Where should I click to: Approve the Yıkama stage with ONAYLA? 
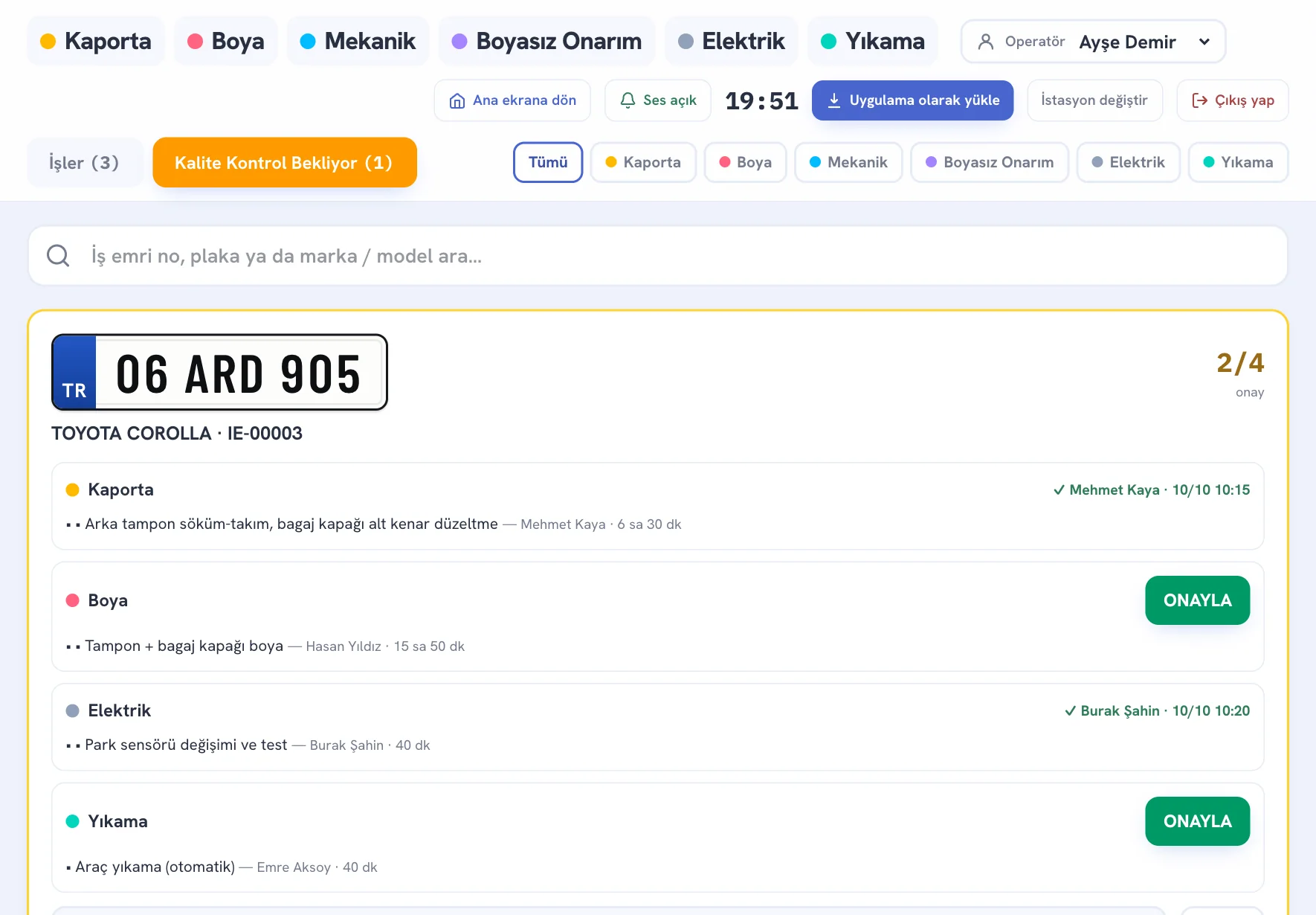[1197, 821]
